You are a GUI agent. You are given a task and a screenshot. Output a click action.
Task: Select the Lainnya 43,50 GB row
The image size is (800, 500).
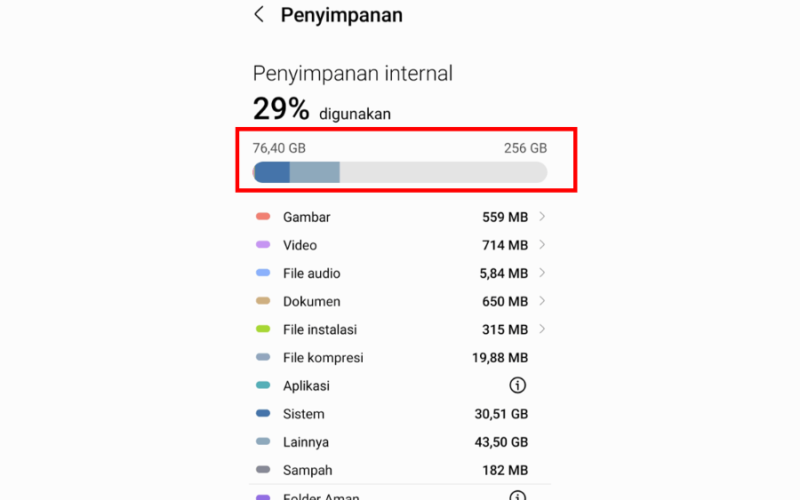pos(400,442)
